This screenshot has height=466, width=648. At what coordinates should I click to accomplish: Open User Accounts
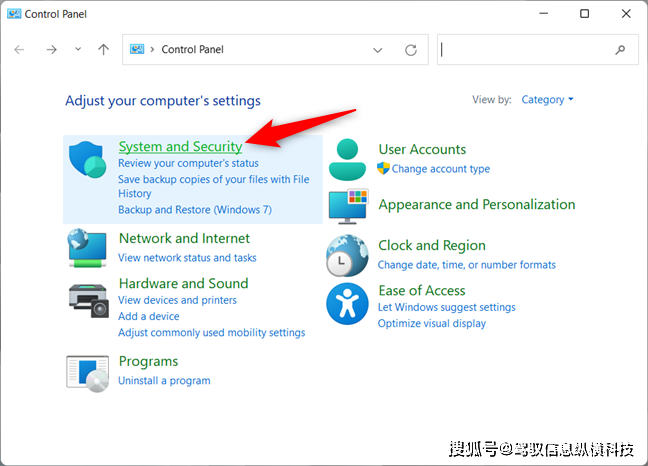pos(422,150)
